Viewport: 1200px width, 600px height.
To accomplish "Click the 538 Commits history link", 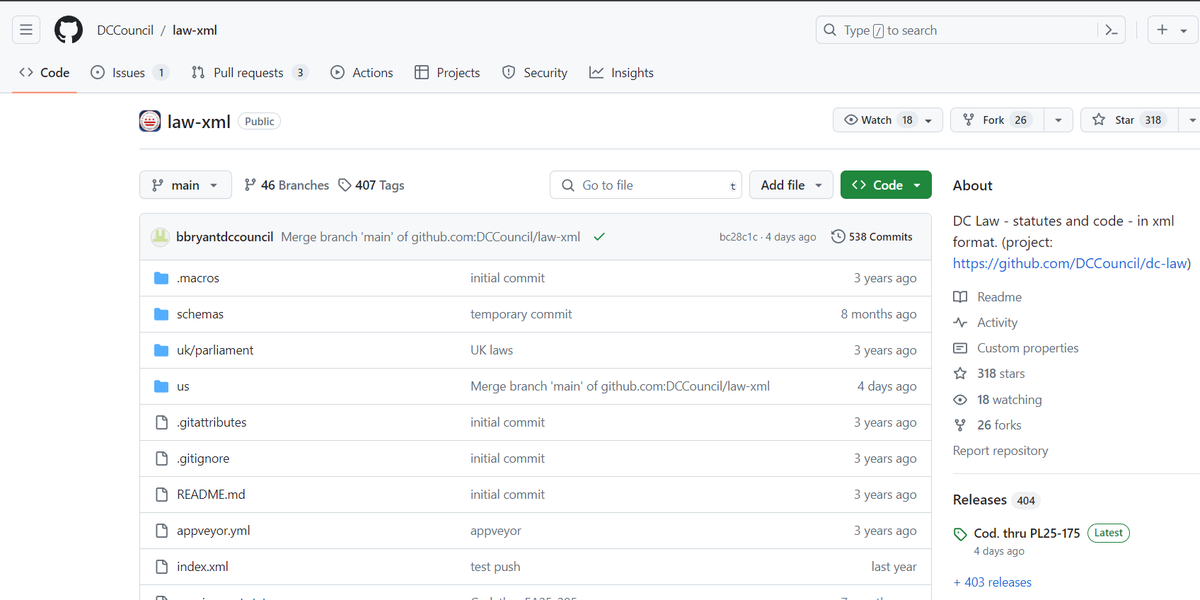I will [872, 237].
